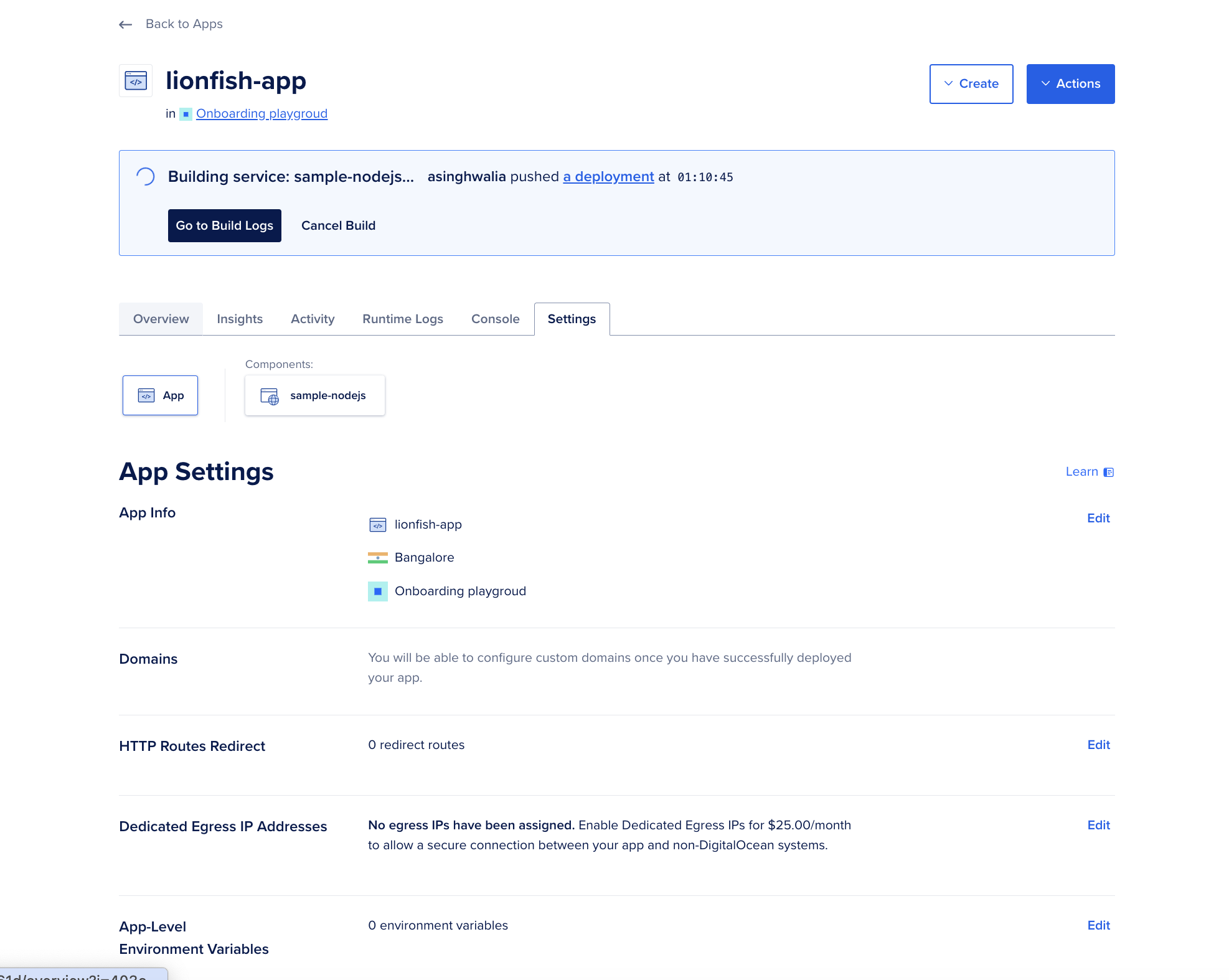Click the back arrow icon
This screenshot has height=980, width=1229.
125,25
